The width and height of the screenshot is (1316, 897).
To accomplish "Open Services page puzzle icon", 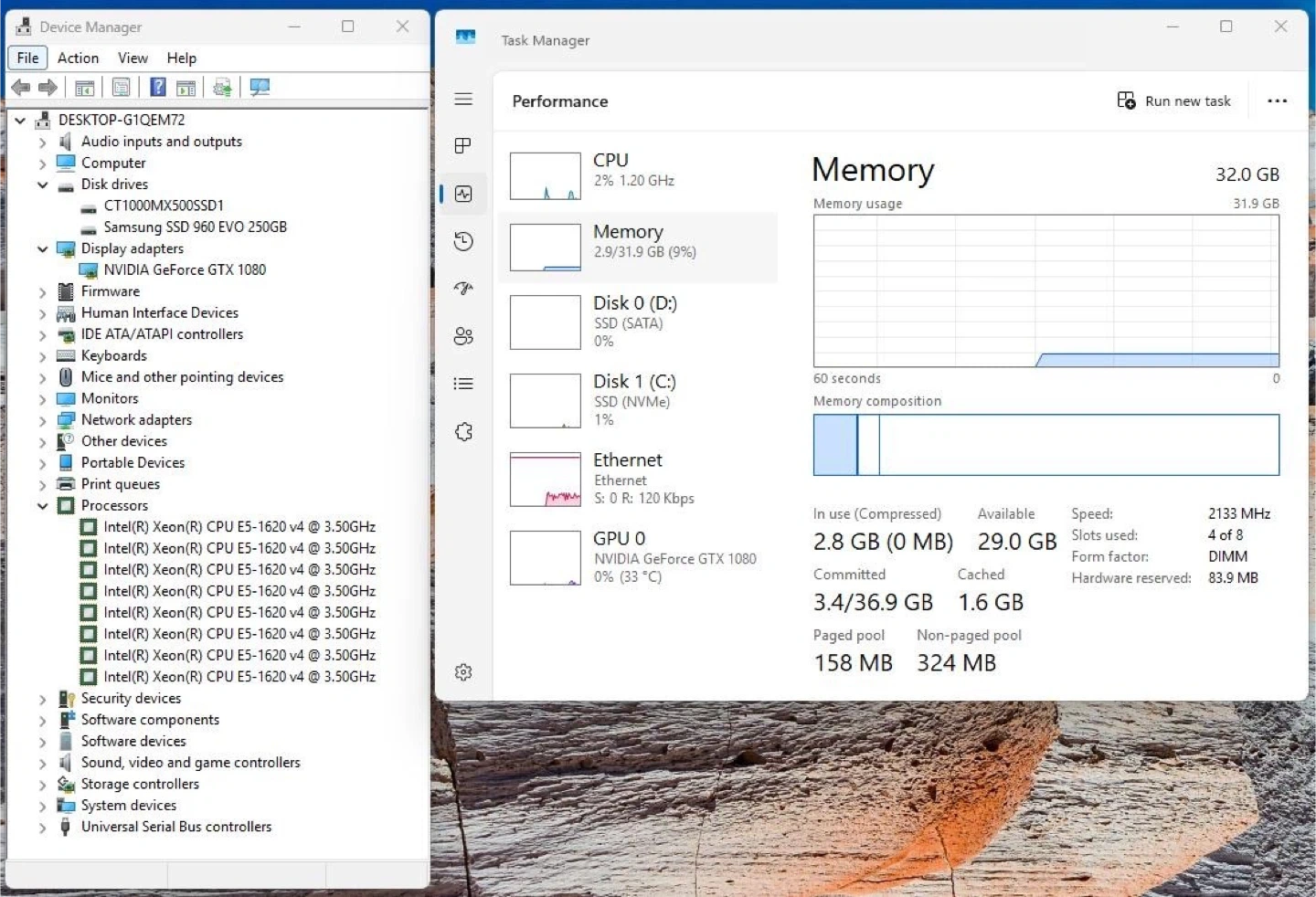I will pyautogui.click(x=463, y=431).
